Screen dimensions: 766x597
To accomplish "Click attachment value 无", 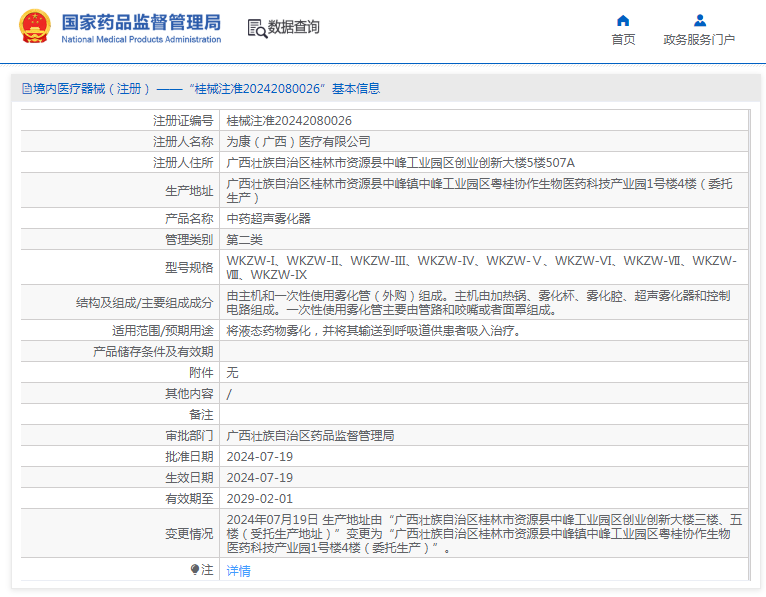I will pos(233,373).
